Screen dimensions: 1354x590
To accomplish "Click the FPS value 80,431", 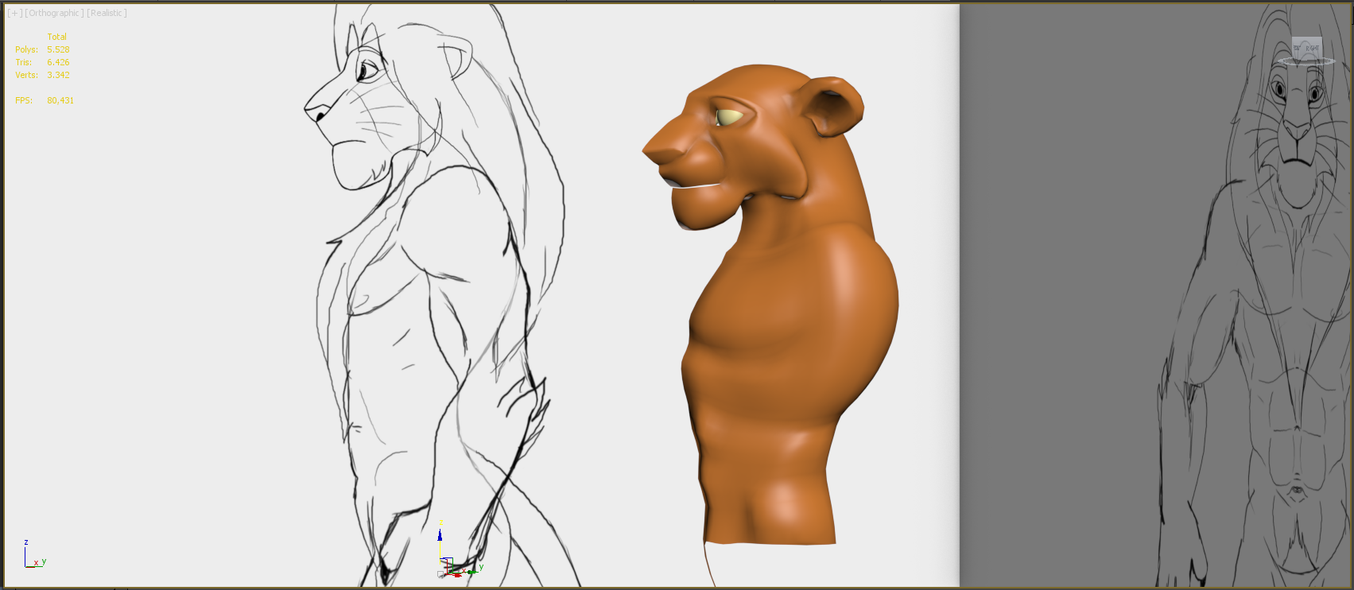I will 60,101.
